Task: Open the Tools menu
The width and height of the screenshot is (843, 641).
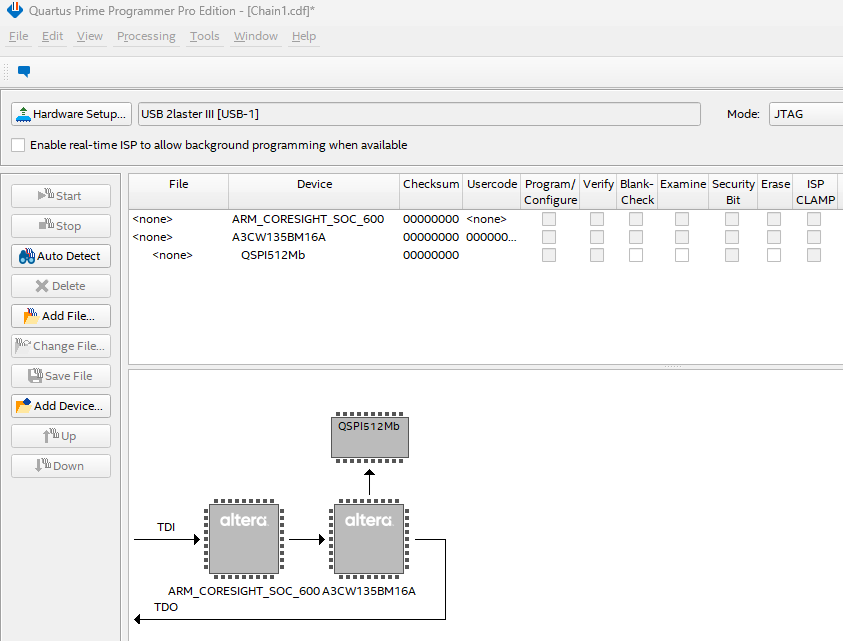Action: (204, 36)
